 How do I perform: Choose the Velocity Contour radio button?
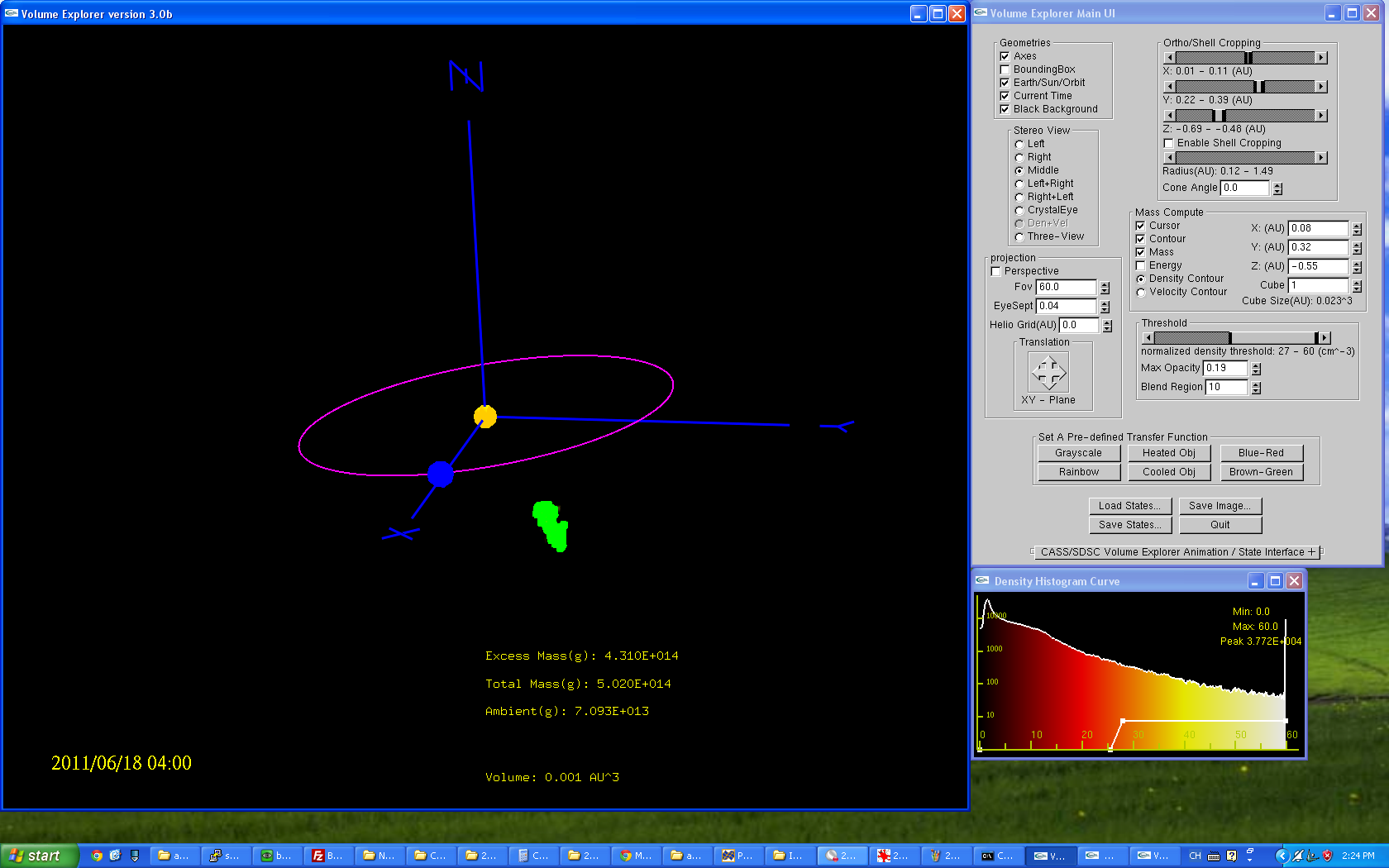(1141, 292)
